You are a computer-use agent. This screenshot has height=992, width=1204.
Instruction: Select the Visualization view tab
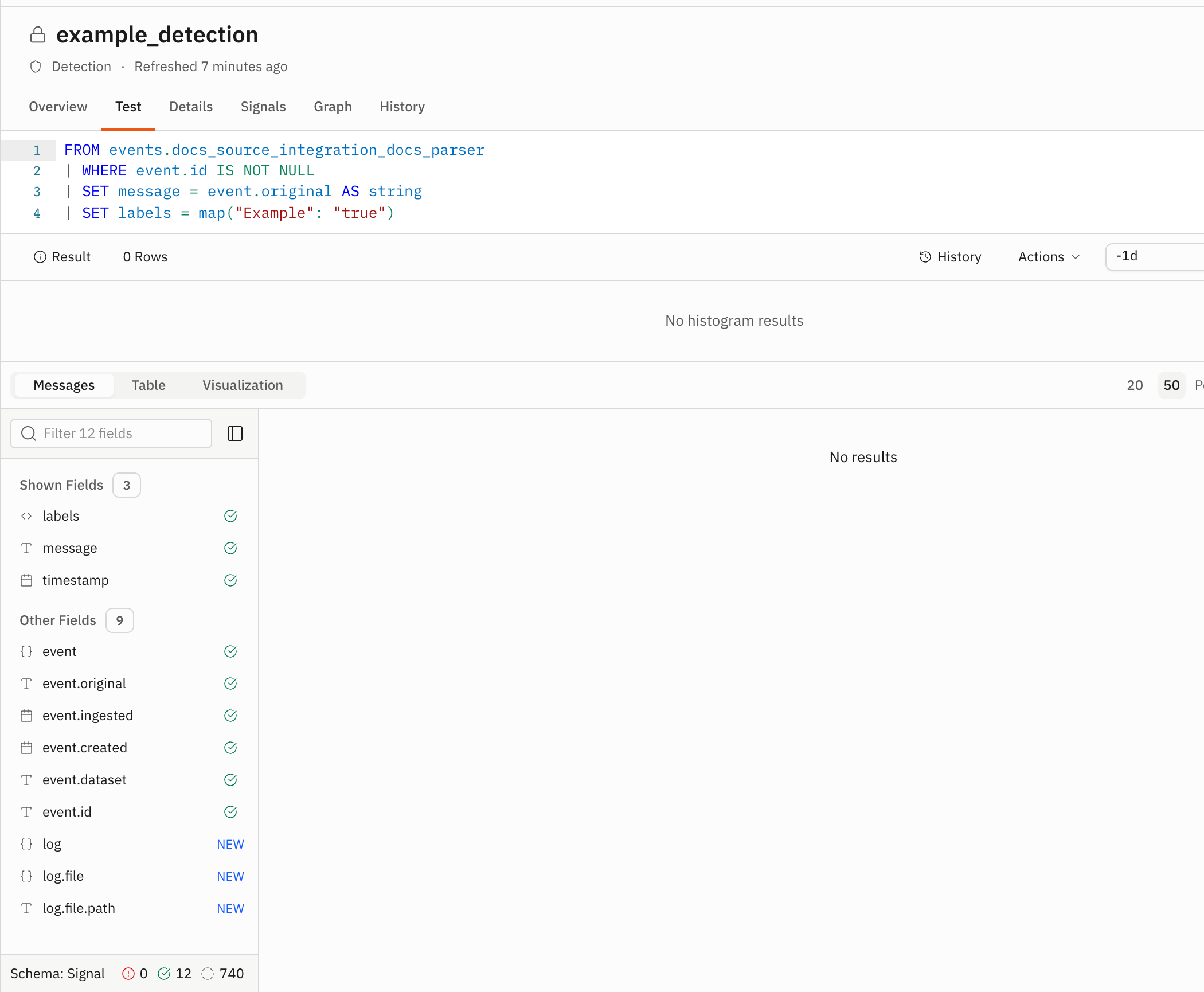click(243, 385)
